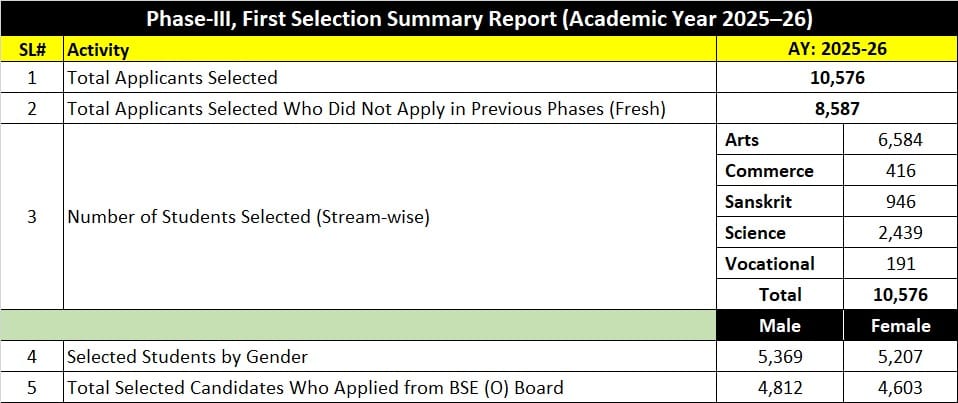Click the BSE (O) Board row label
This screenshot has width=958, height=403.
[x=315, y=387]
